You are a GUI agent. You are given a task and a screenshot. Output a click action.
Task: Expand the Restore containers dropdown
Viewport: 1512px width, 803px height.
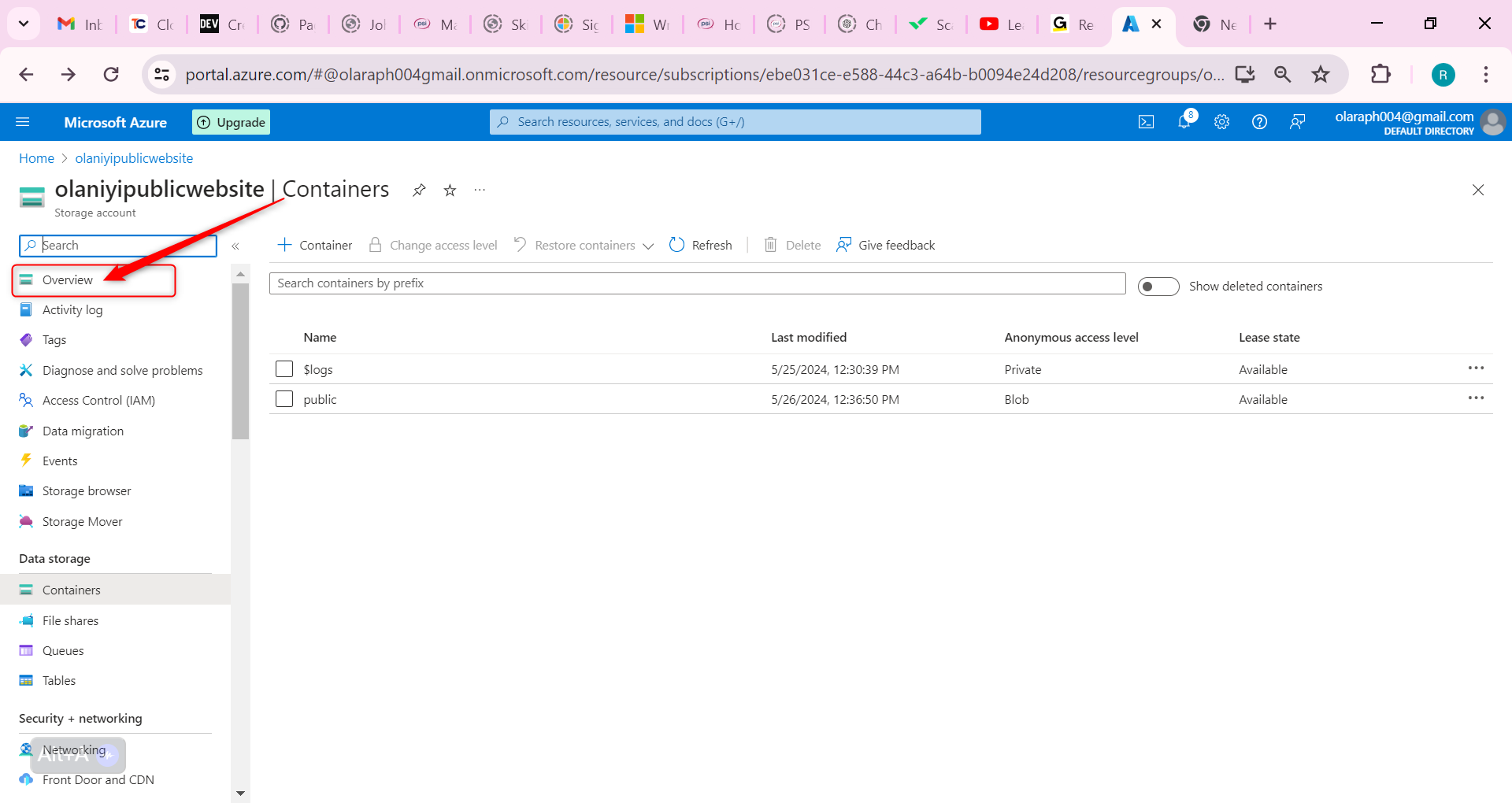647,246
